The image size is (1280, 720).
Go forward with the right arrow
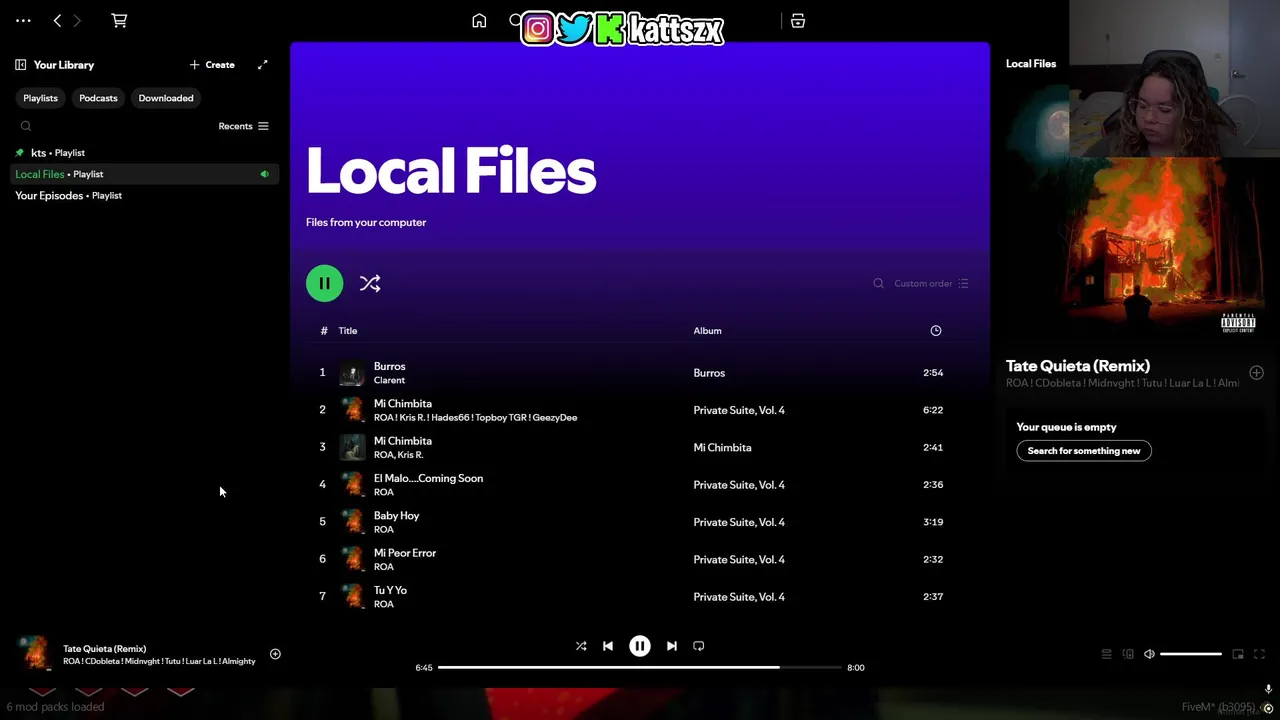pyautogui.click(x=77, y=20)
